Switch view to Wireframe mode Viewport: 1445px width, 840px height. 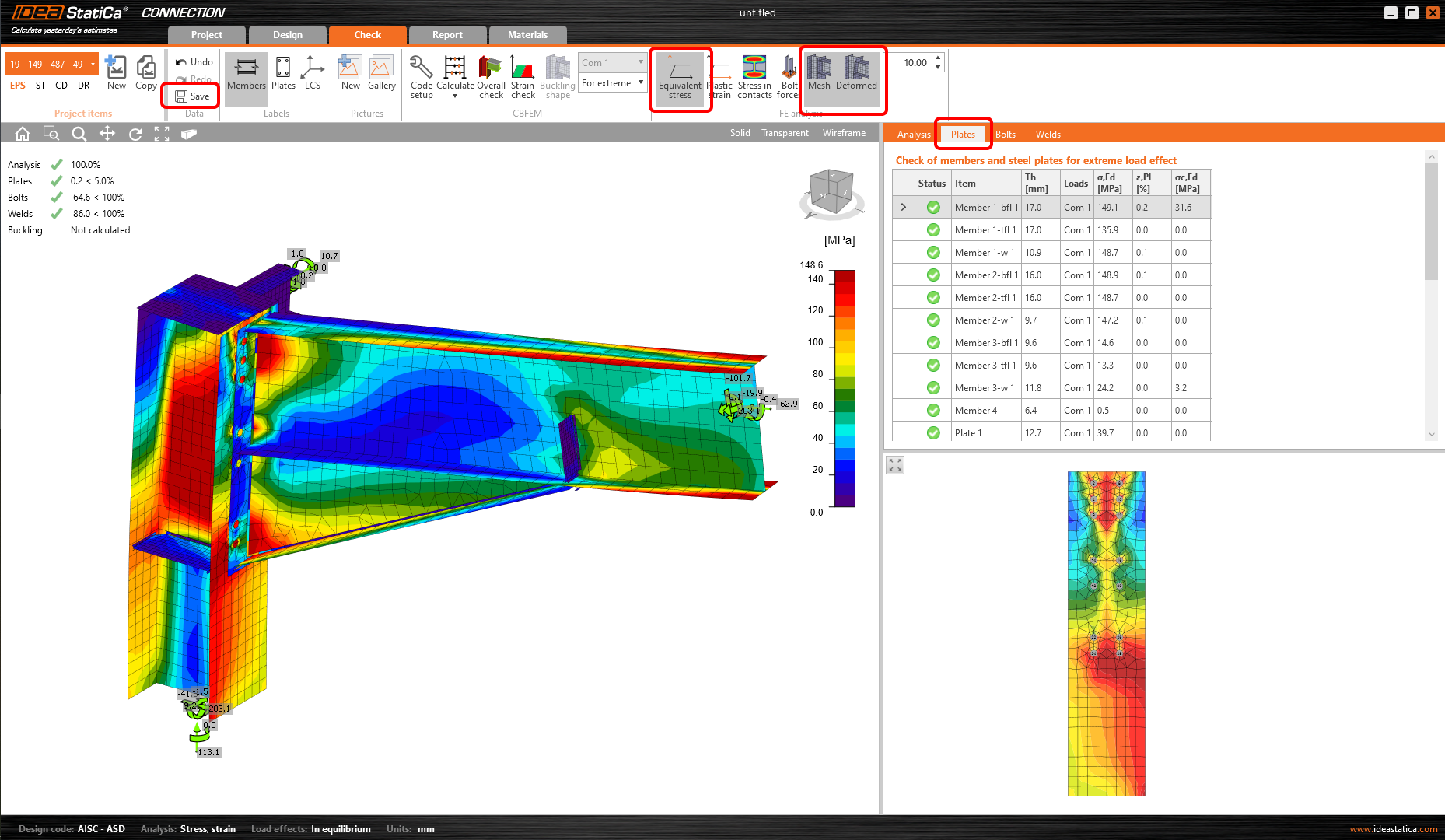[844, 133]
